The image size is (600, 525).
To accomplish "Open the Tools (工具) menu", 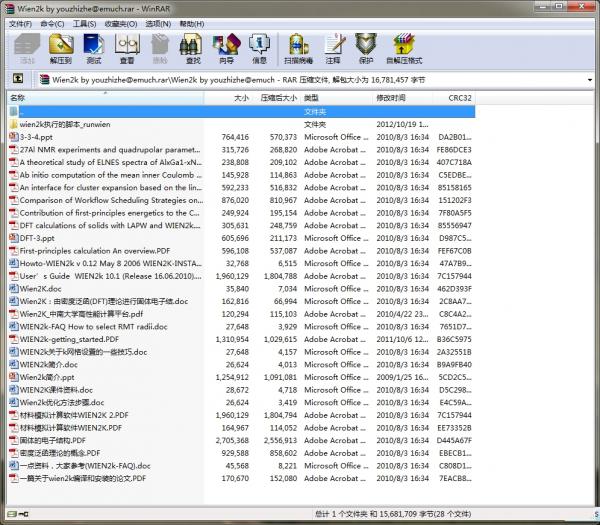I will 84,24.
